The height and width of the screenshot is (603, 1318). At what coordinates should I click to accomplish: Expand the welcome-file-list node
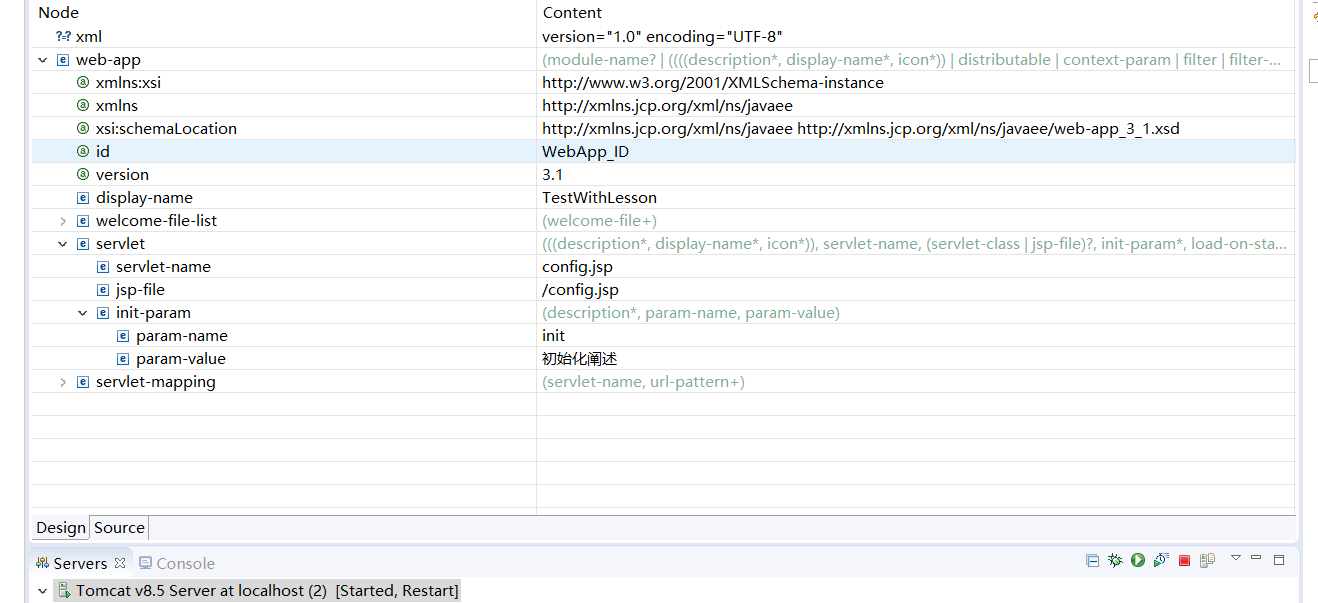click(x=62, y=220)
